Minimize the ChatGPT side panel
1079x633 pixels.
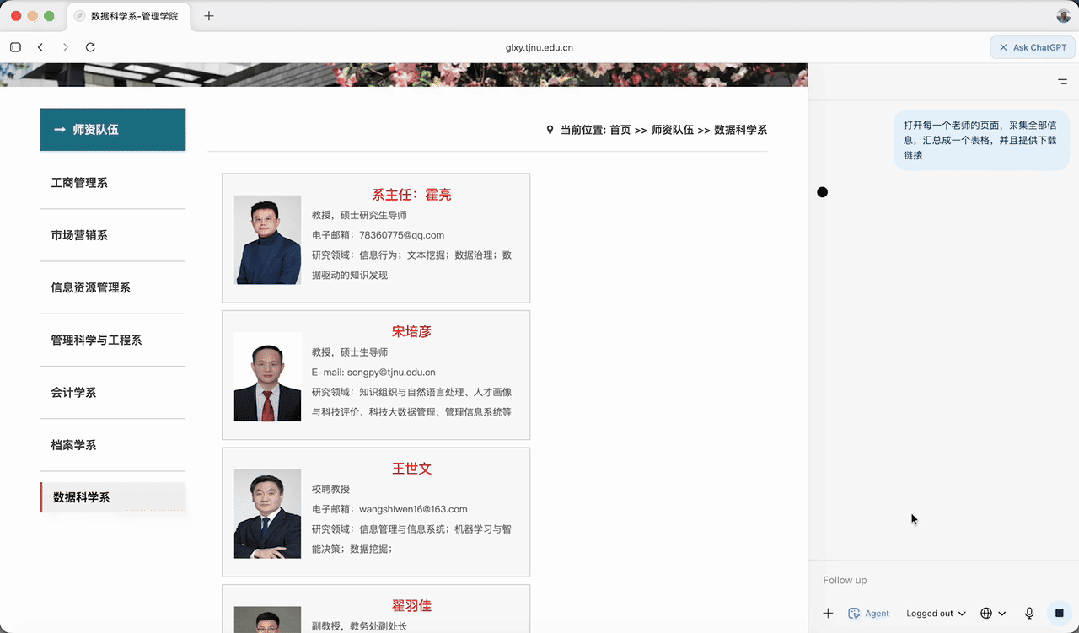tap(1062, 81)
